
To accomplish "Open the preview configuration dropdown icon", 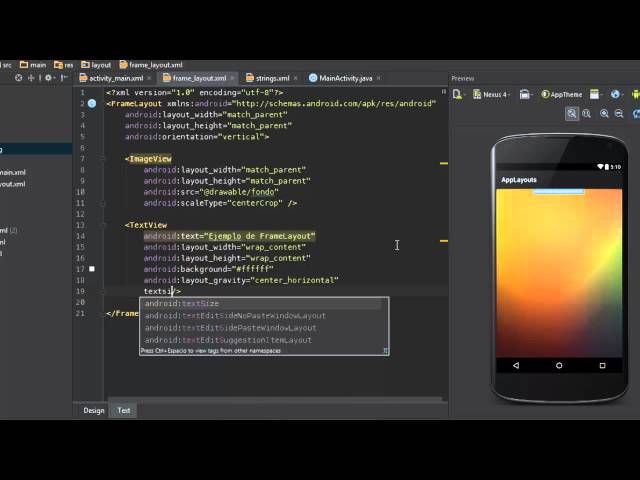I will (x=458, y=95).
